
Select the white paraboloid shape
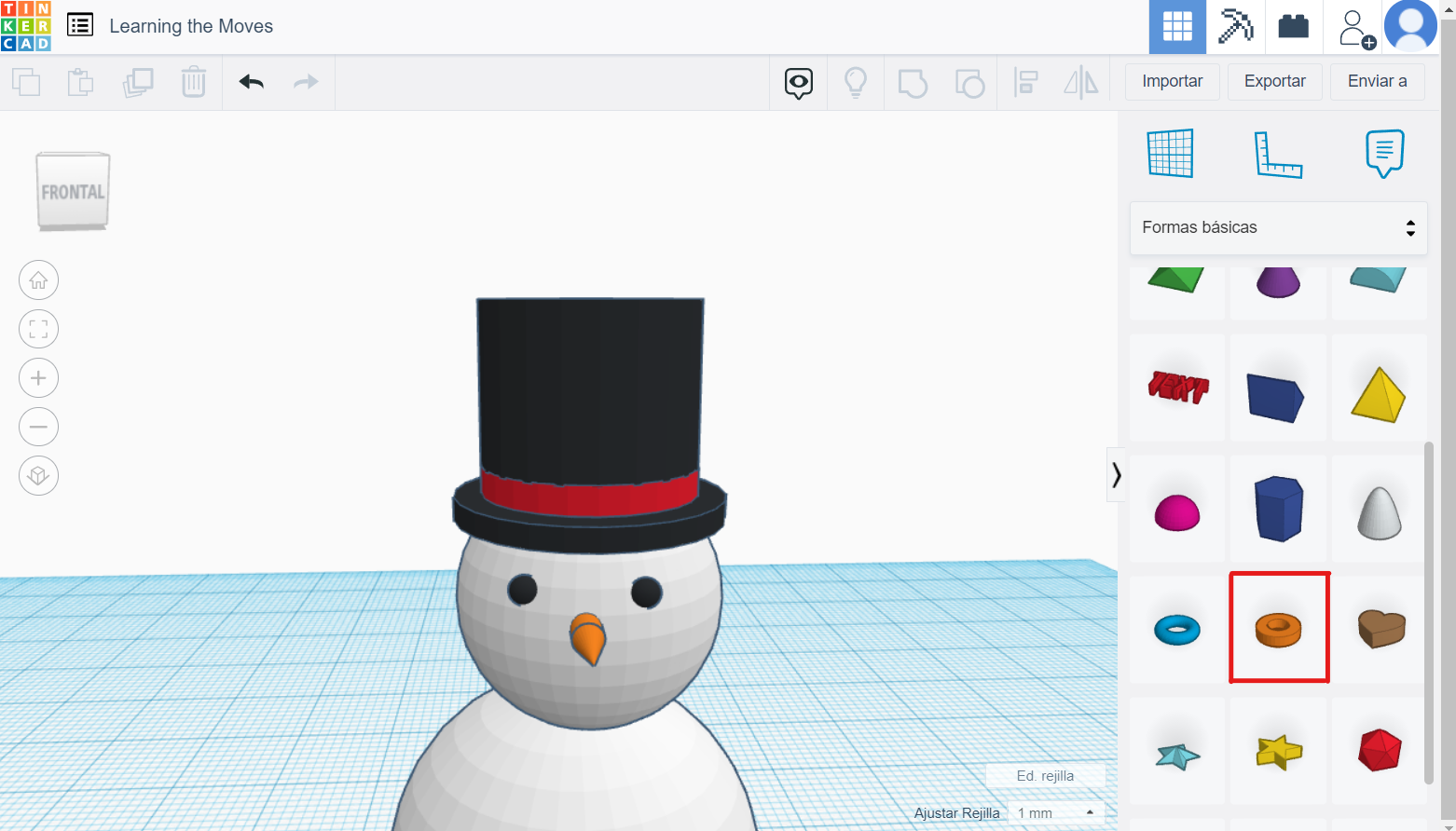pos(1380,509)
